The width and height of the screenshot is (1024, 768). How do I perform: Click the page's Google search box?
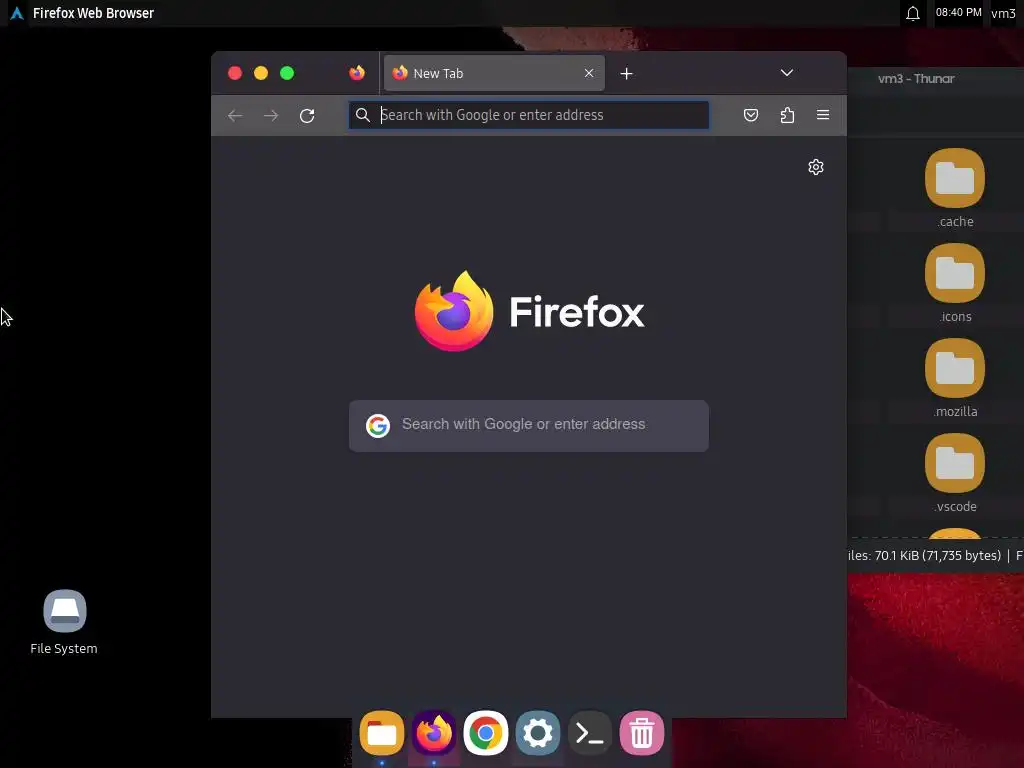pyautogui.click(x=529, y=425)
